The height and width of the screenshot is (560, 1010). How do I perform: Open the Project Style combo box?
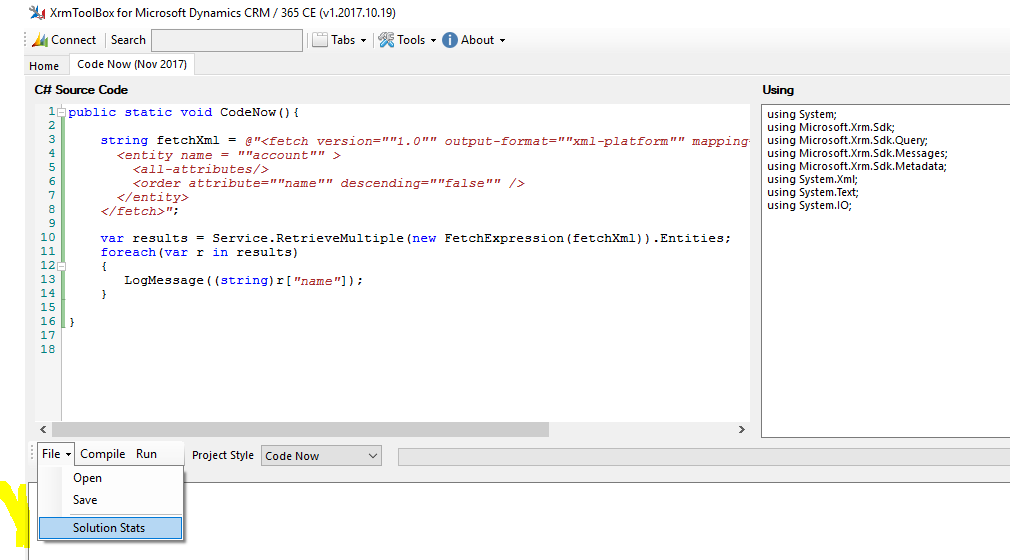pyautogui.click(x=321, y=456)
